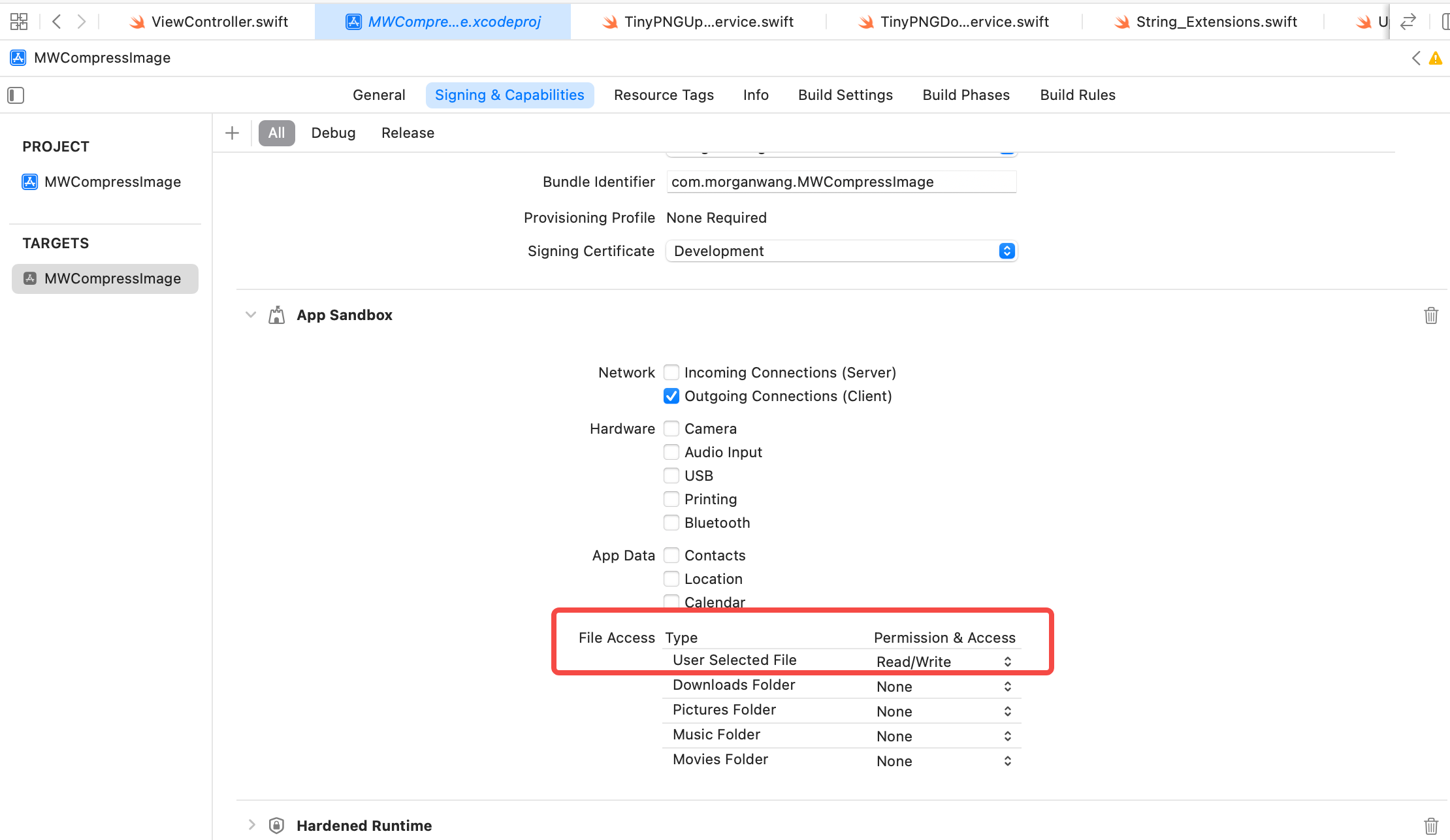Click the Bundle Identifier text field
The height and width of the screenshot is (840, 1450).
pyautogui.click(x=841, y=182)
